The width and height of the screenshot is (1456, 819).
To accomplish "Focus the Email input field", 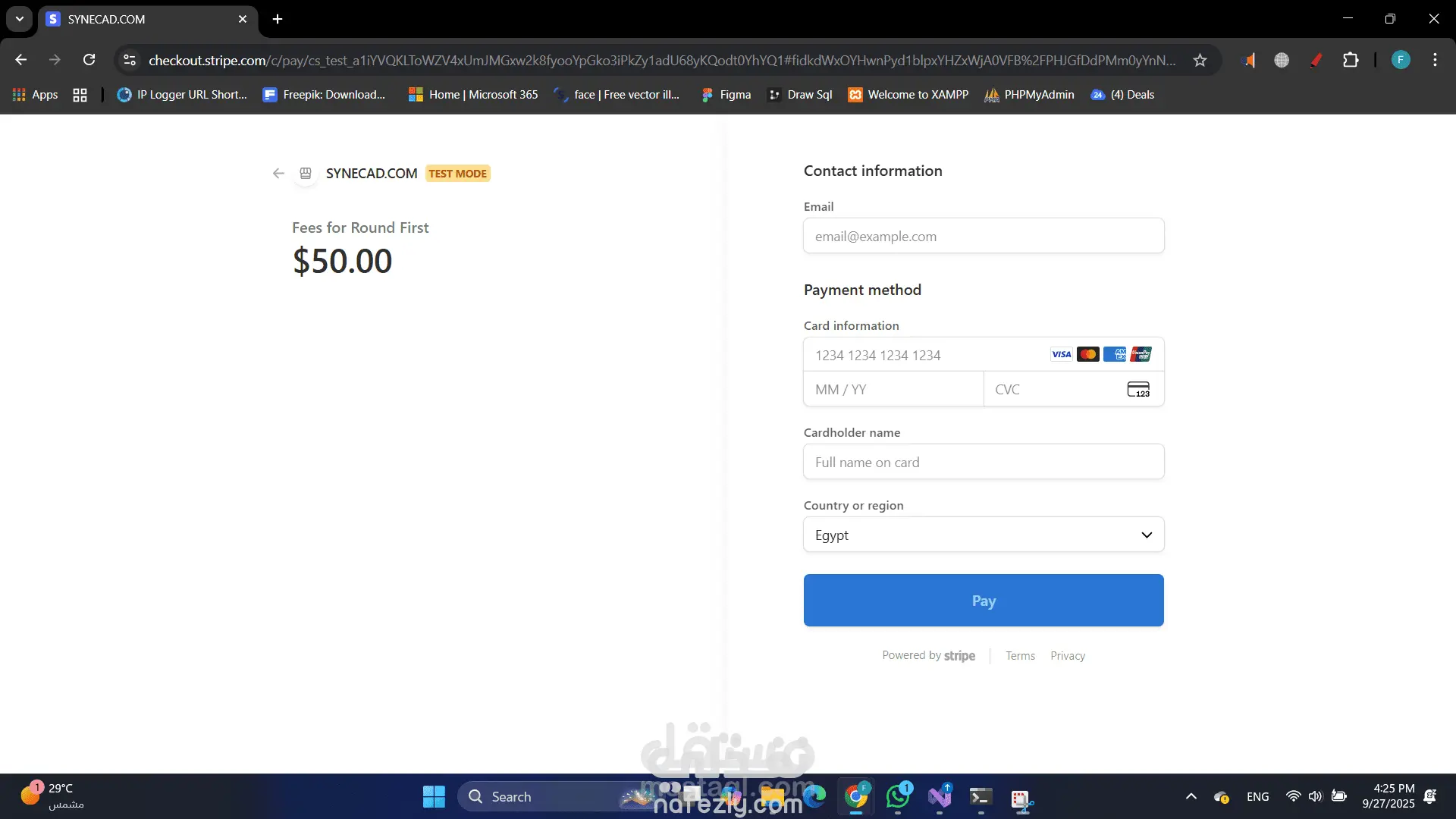I will point(984,237).
